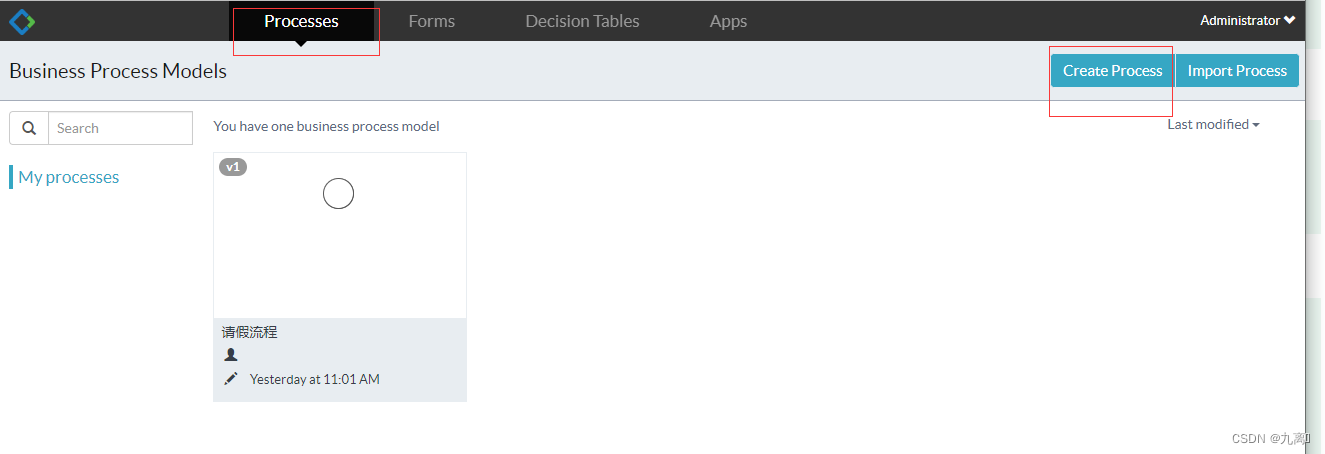This screenshot has height=454, width=1325.
Task: Click the search magnifier icon
Action: pyautogui.click(x=29, y=128)
